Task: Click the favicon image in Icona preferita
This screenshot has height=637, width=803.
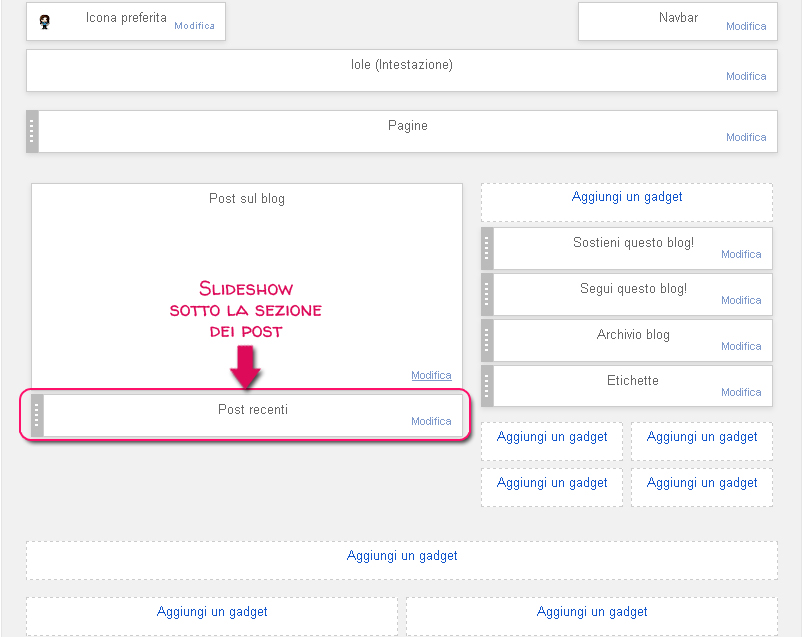Action: (x=44, y=22)
